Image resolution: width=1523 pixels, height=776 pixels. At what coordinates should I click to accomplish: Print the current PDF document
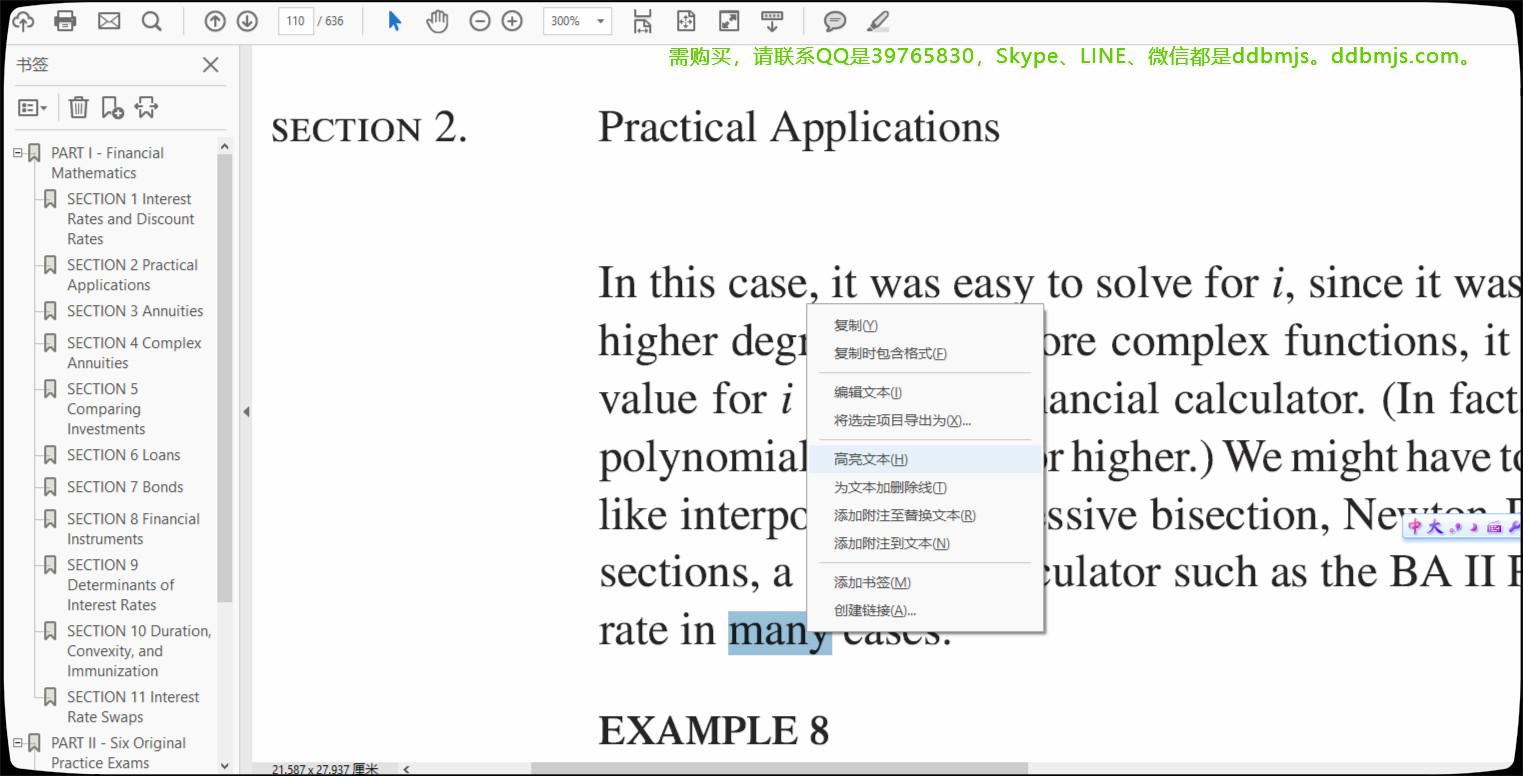[64, 20]
